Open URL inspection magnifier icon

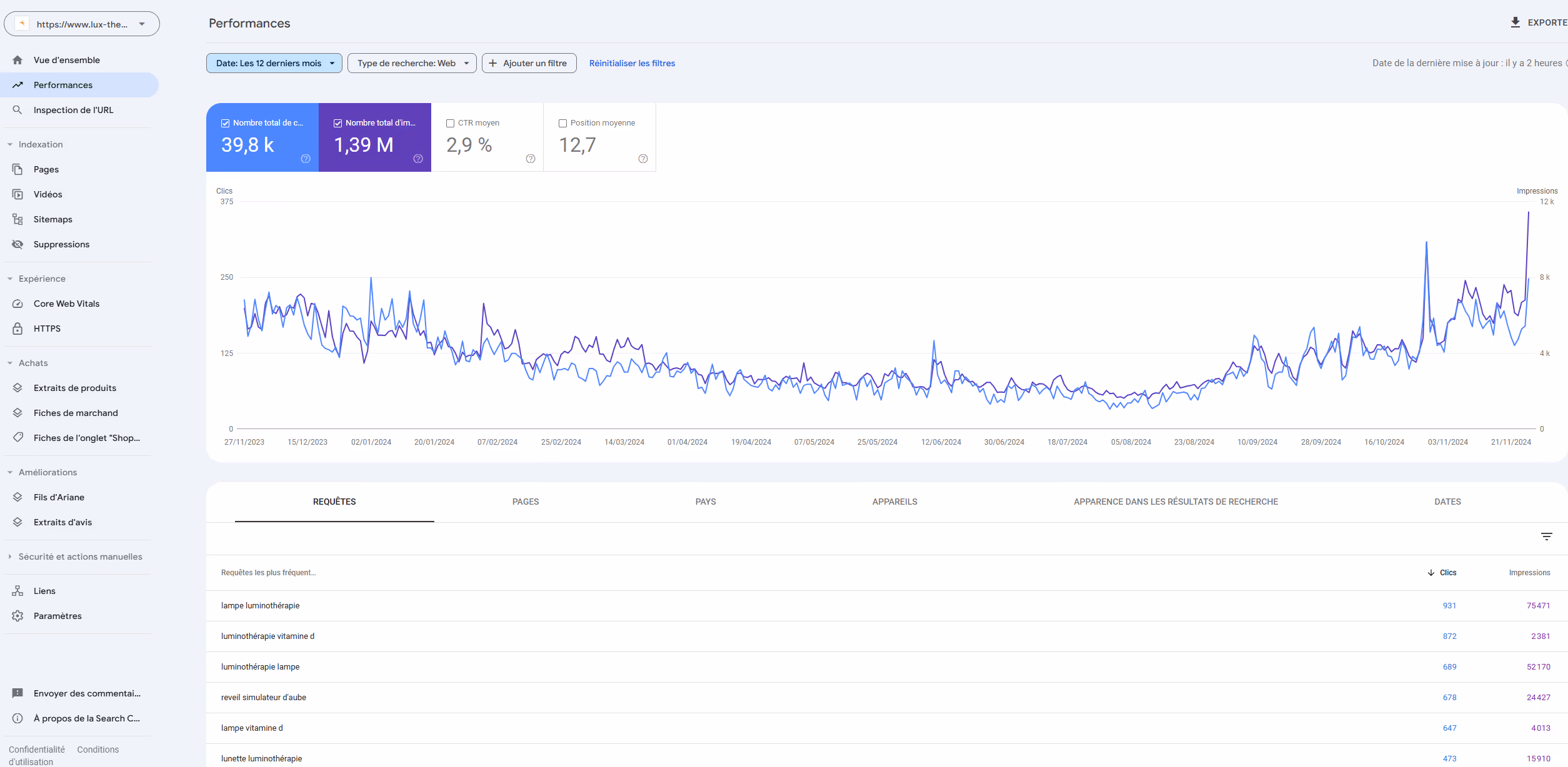[x=17, y=110]
